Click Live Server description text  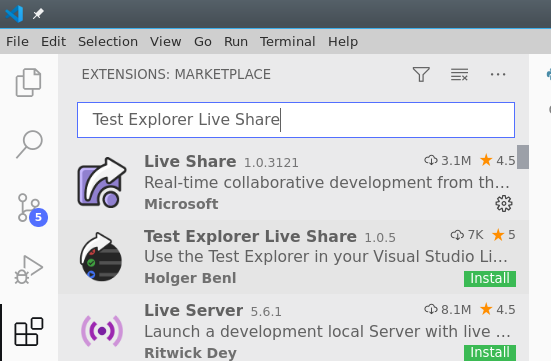pyautogui.click(x=328, y=331)
